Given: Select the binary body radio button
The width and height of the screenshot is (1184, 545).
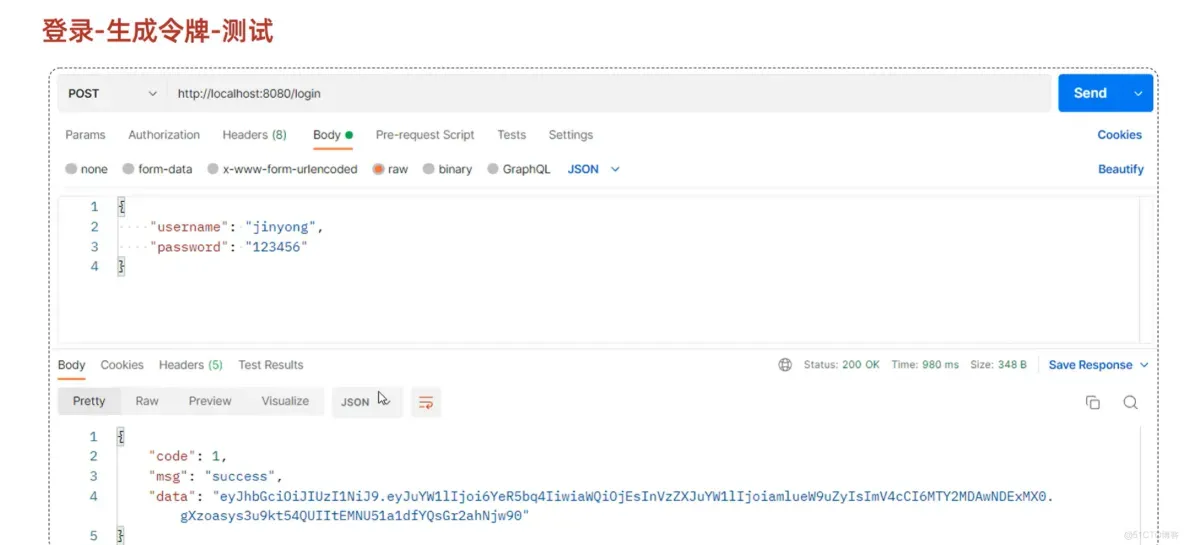Looking at the screenshot, I should (x=429, y=169).
